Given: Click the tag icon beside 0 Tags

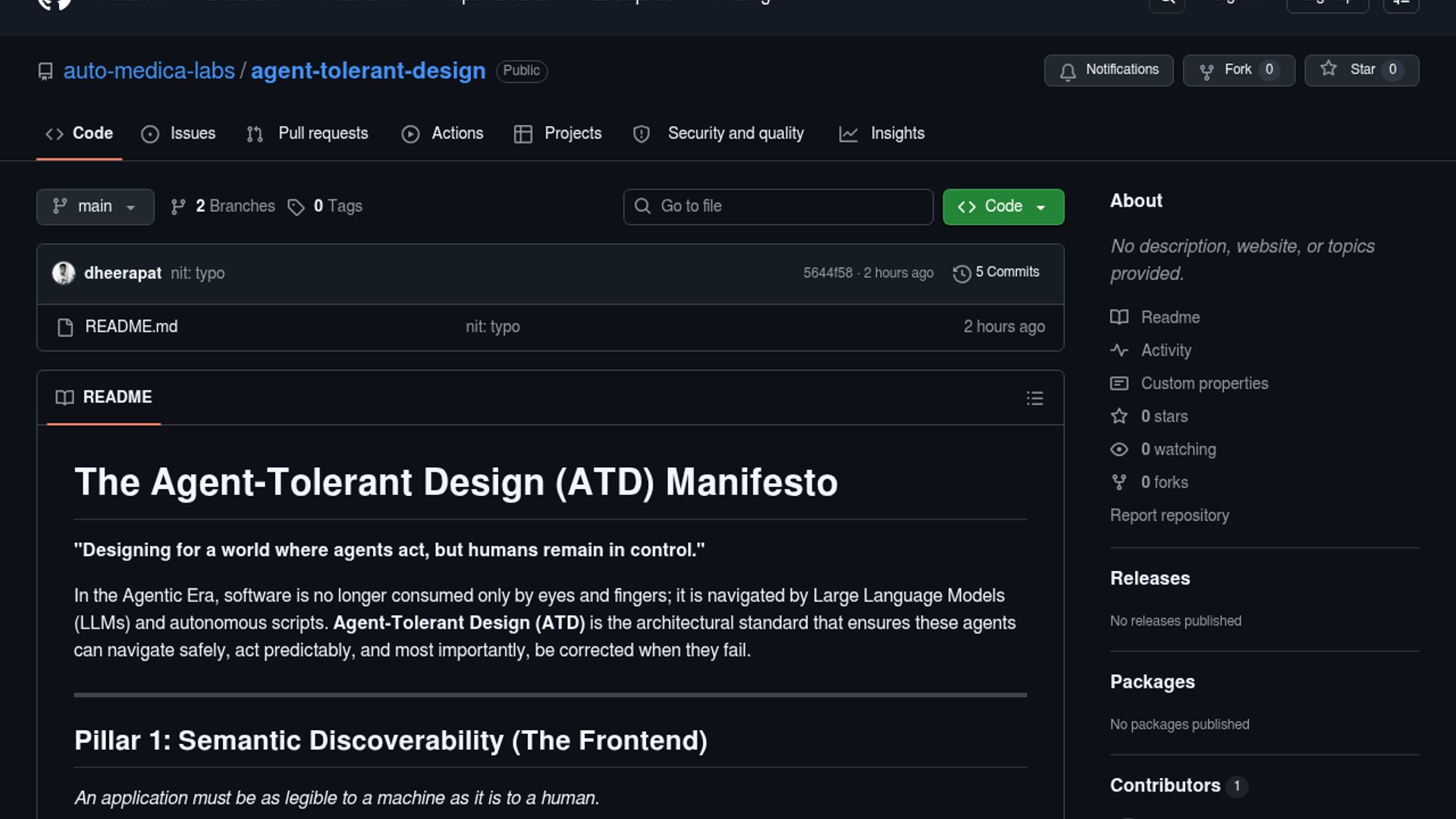Looking at the screenshot, I should point(296,207).
